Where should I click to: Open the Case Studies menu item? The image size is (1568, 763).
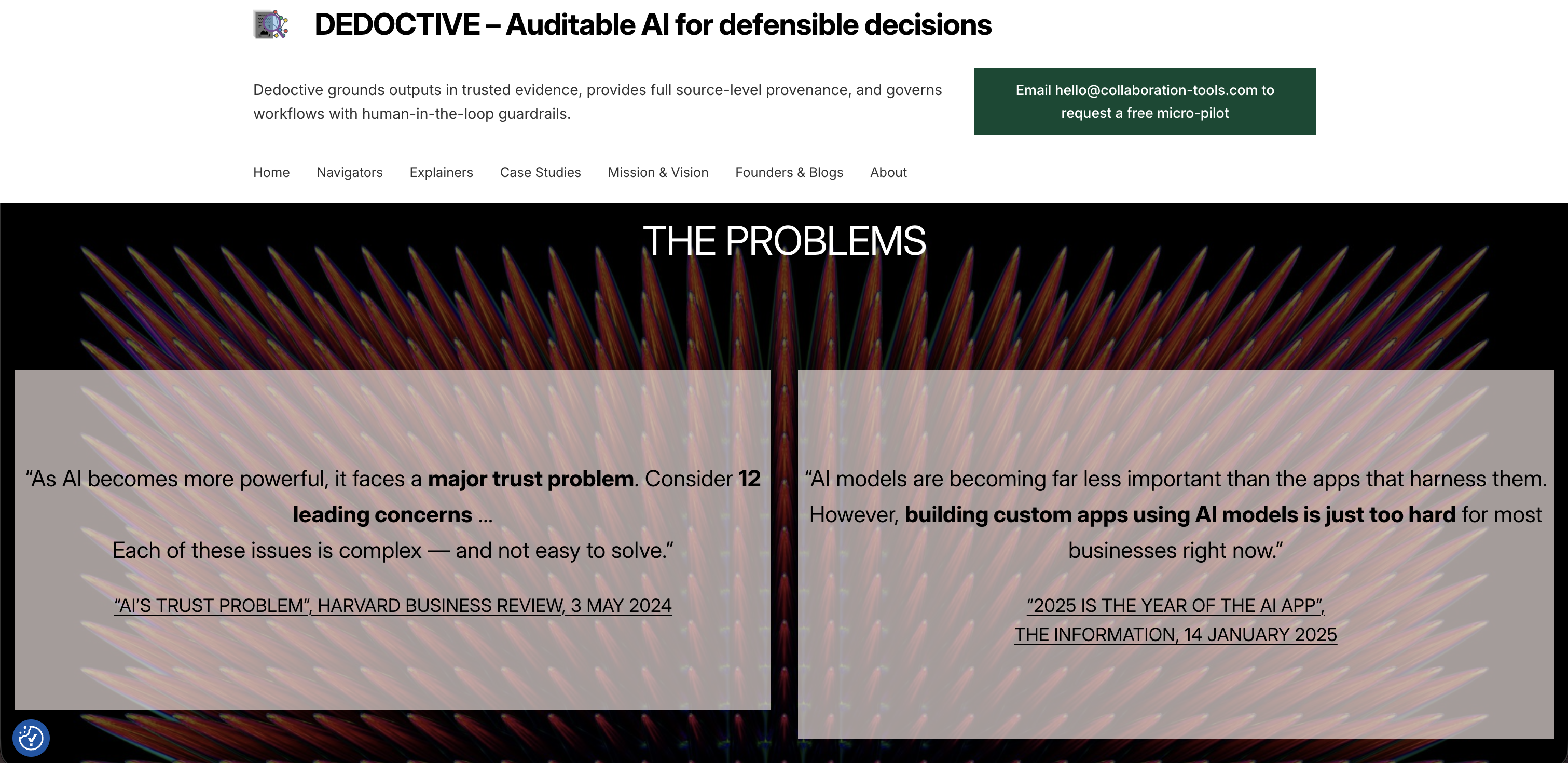541,172
